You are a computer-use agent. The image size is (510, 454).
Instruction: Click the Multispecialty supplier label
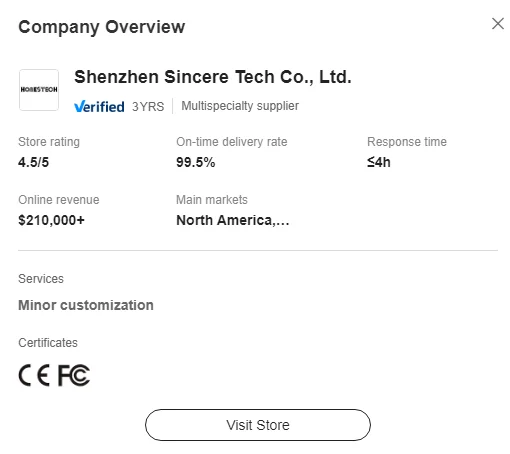pos(240,106)
